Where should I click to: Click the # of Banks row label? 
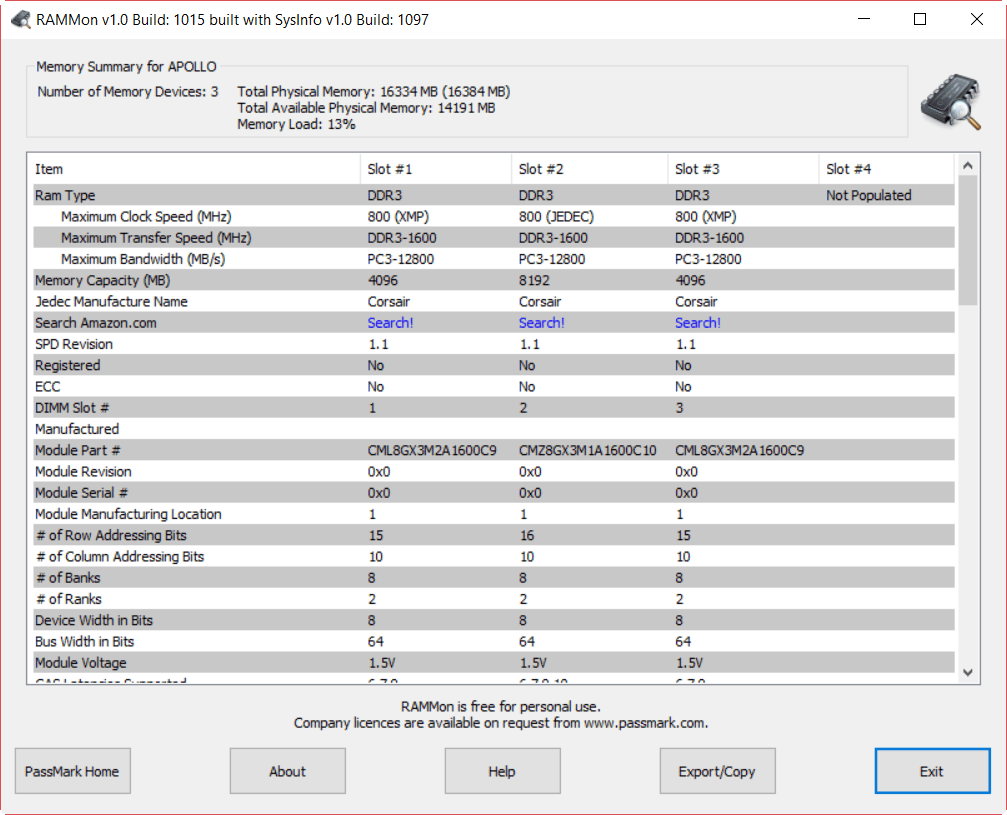tap(68, 577)
